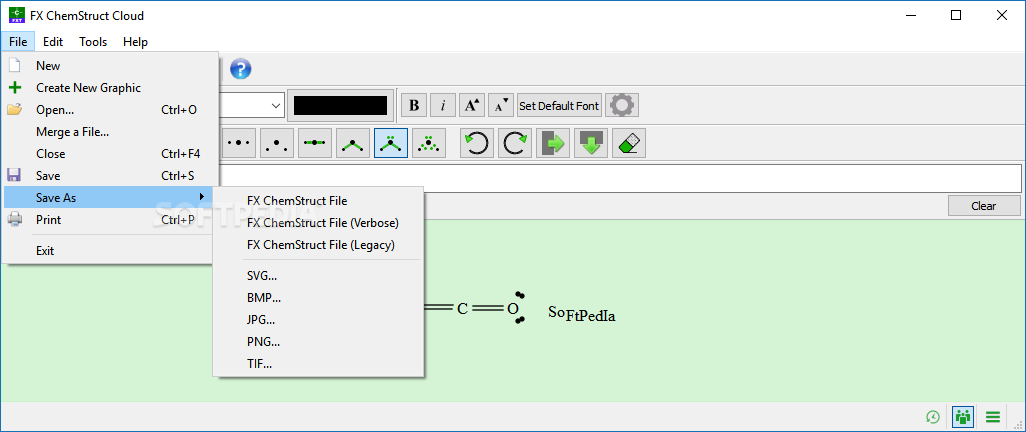Choose Open... from File menu
The width and height of the screenshot is (1026, 432).
[x=108, y=110]
